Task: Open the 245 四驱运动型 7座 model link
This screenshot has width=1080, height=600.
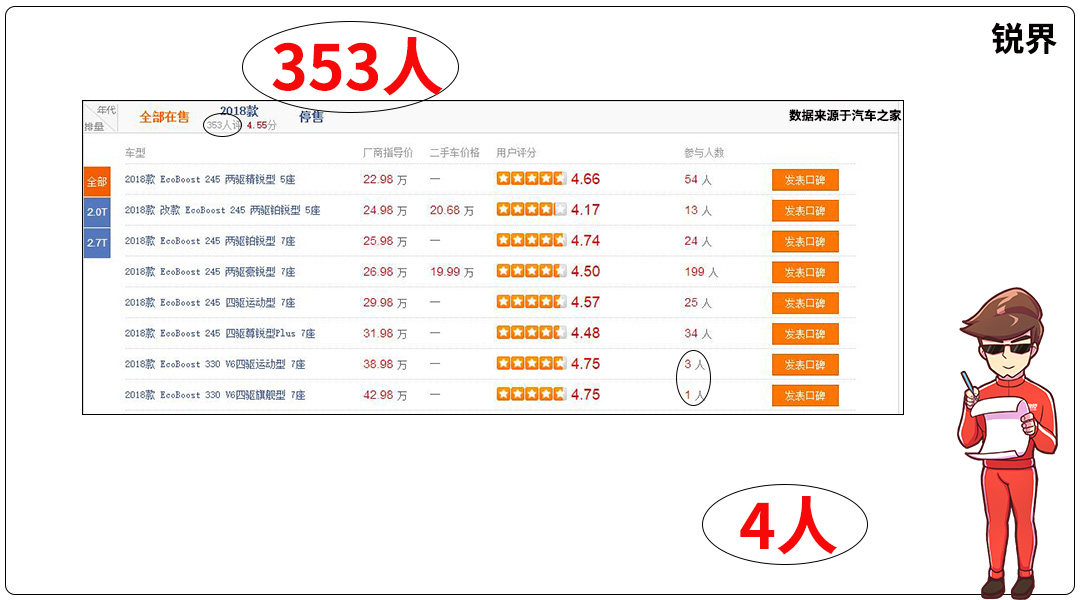Action: [210, 303]
